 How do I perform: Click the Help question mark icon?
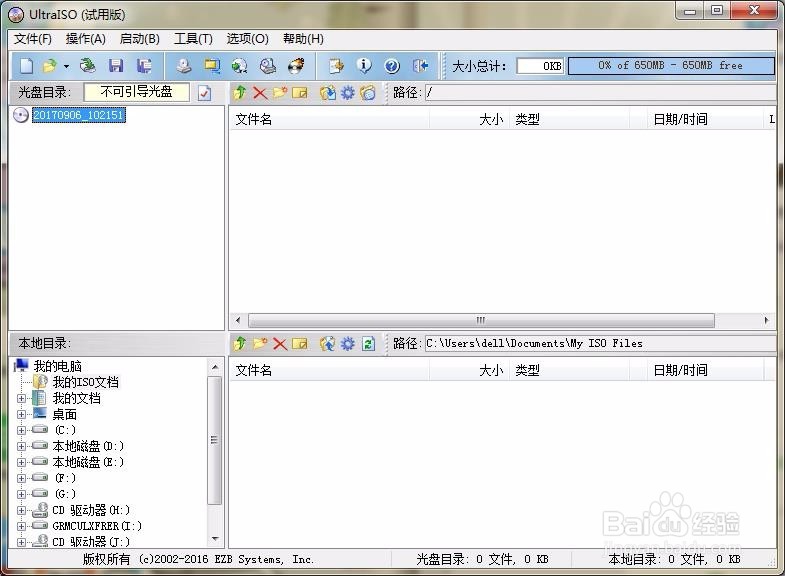pos(392,66)
